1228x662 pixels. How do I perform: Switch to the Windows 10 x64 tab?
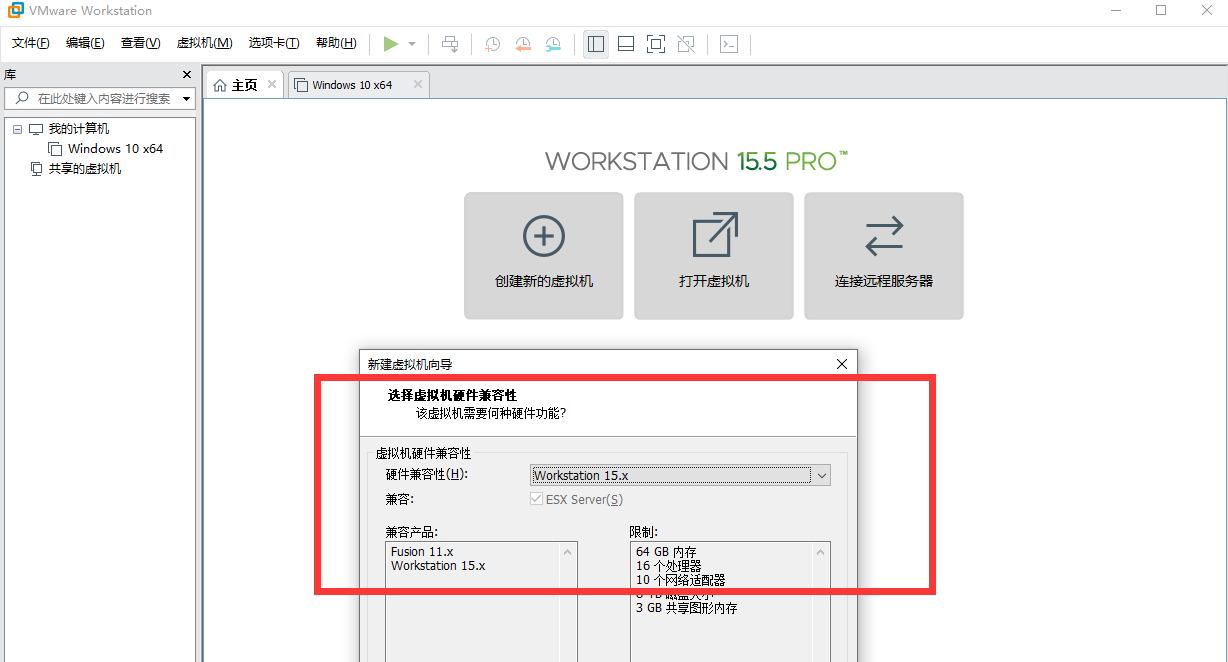(x=351, y=85)
